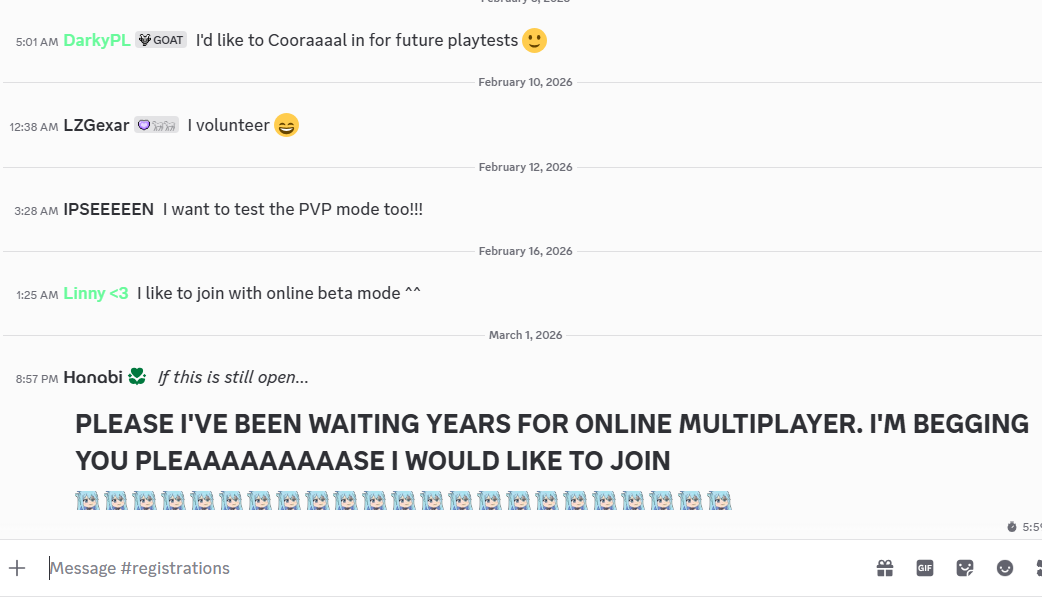Viewport: 1042px width, 597px height.
Task: Open the GIF picker
Action: [925, 568]
